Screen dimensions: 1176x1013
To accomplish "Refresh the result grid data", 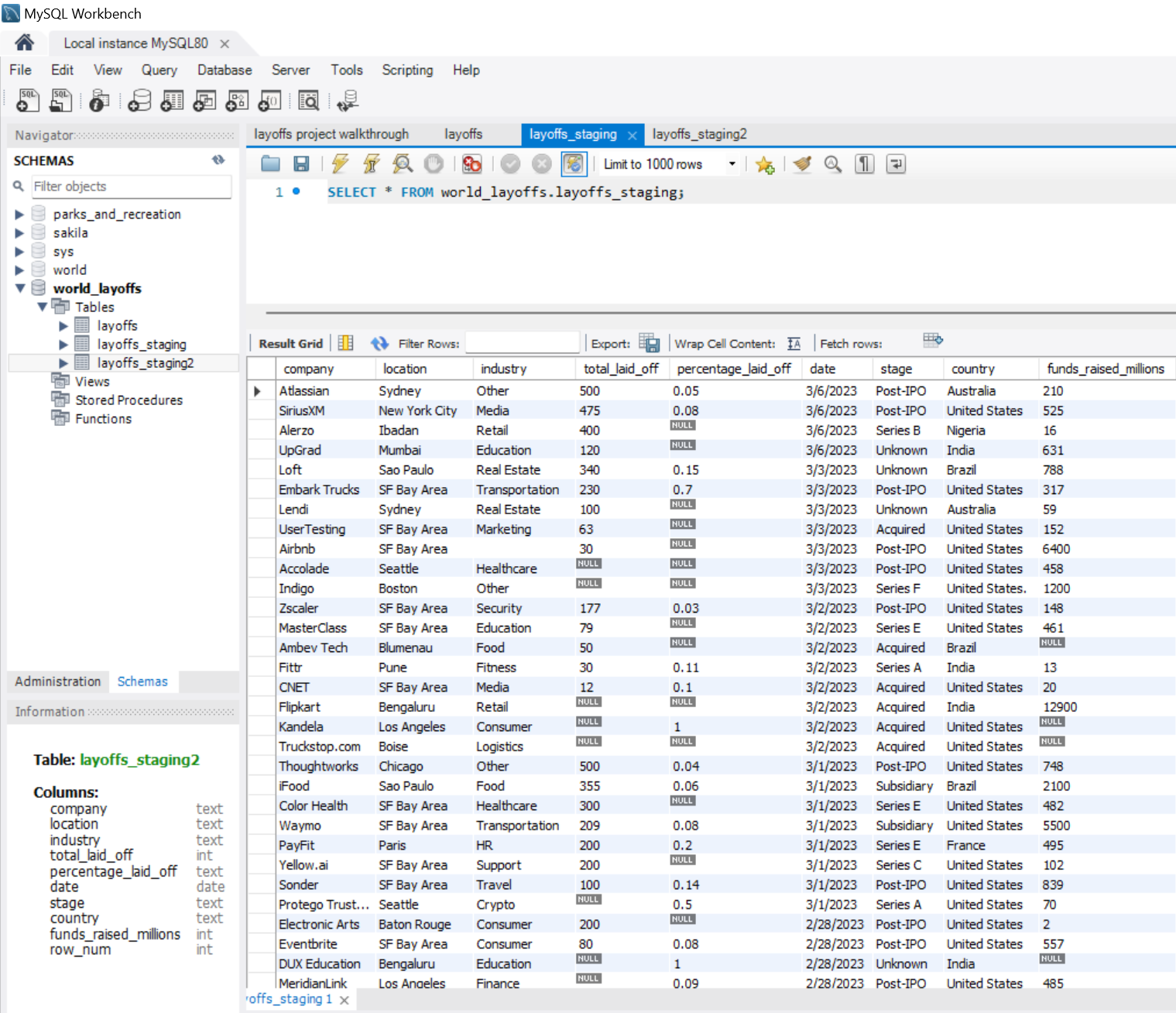I will 379,343.
